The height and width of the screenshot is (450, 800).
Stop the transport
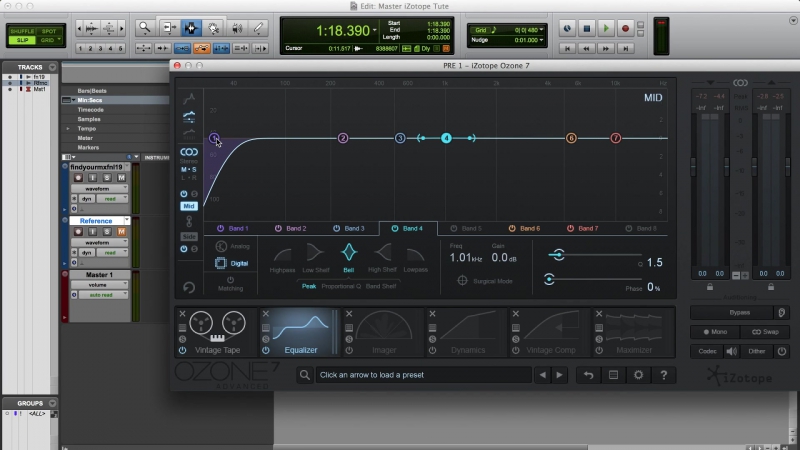tap(587, 29)
